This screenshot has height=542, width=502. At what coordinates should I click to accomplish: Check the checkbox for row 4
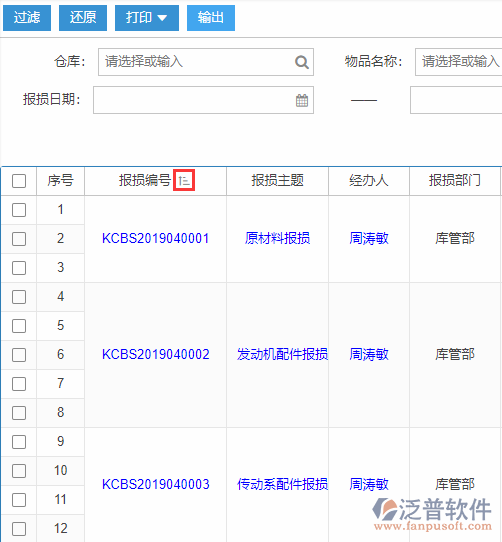tap(19, 297)
